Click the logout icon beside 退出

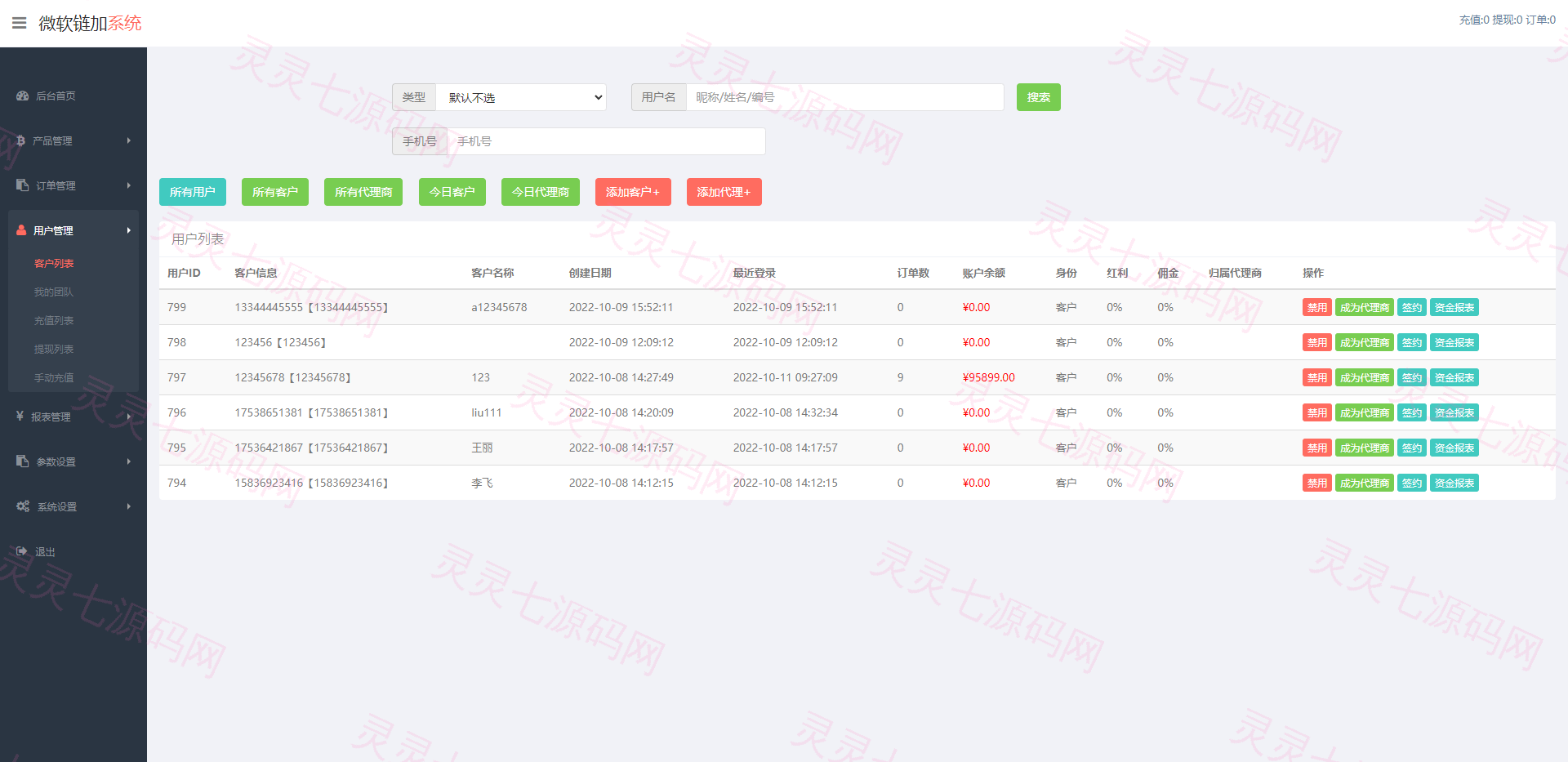click(x=22, y=551)
